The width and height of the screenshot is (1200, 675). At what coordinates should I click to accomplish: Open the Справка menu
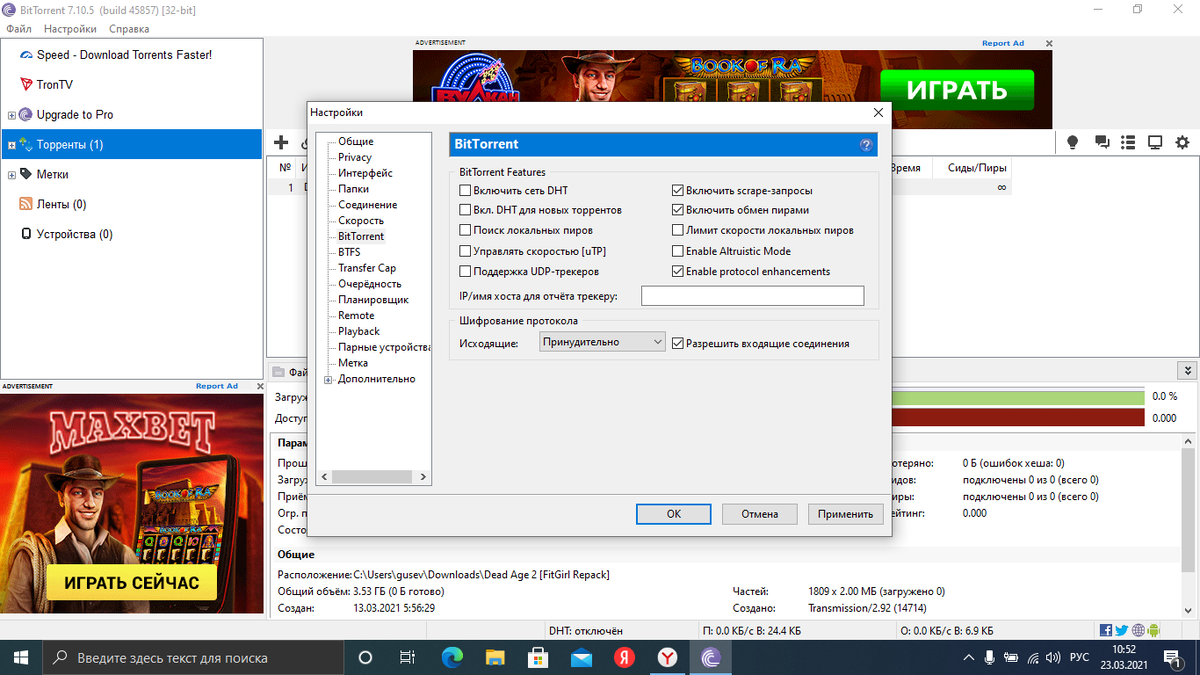[129, 29]
